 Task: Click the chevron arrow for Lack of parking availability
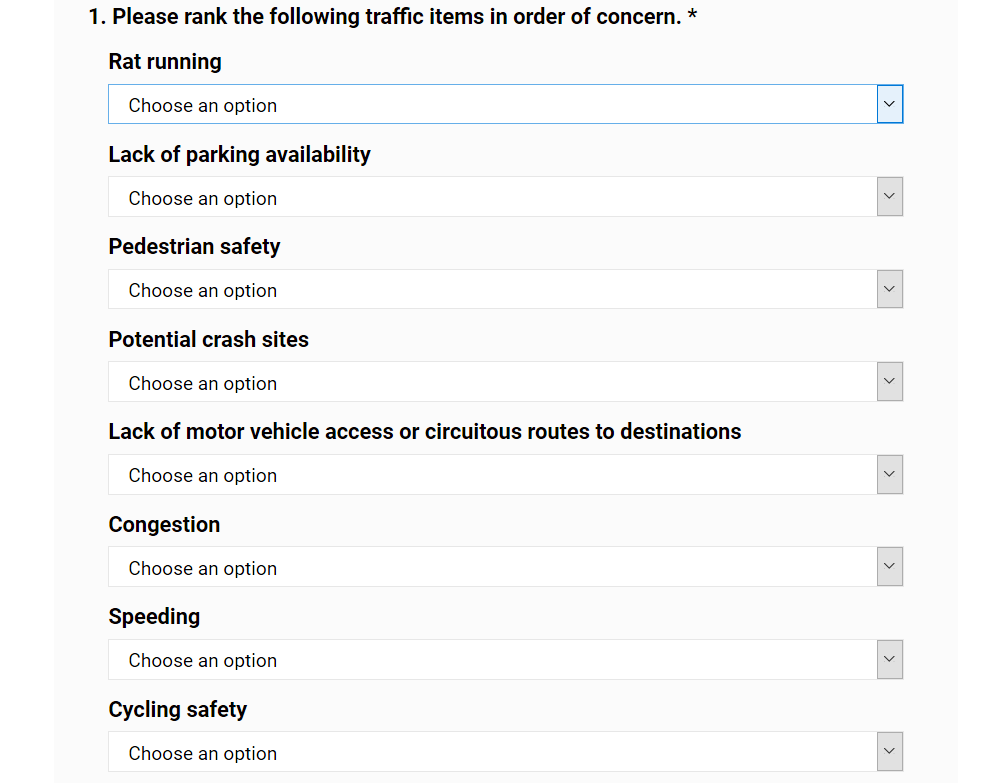(890, 197)
